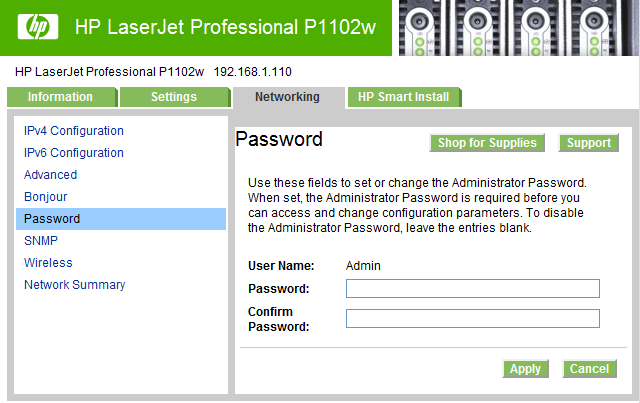Open IPv6 Configuration page

(x=74, y=153)
